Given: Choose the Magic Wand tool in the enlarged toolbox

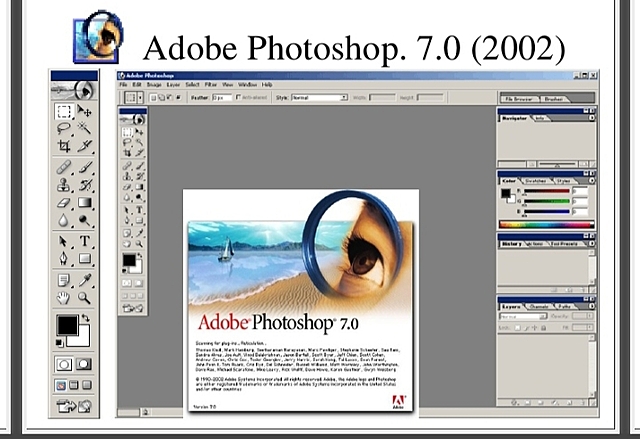Looking at the screenshot, I should click(84, 129).
